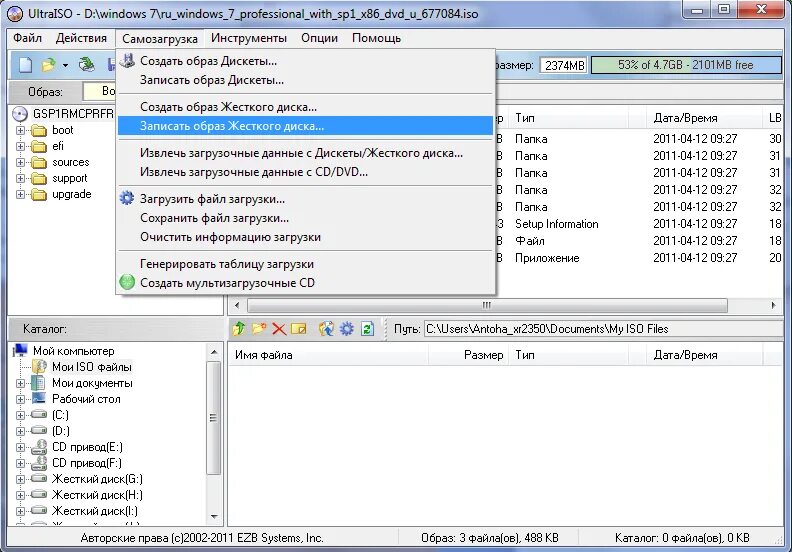This screenshot has width=792, height=552.
Task: Select Жесткий диск(I:) in the tree
Action: click(95, 511)
